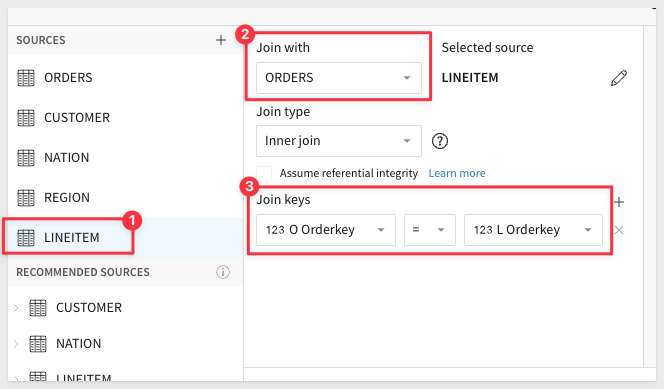The width and height of the screenshot is (664, 389).
Task: Open join type help icon
Action: click(440, 141)
